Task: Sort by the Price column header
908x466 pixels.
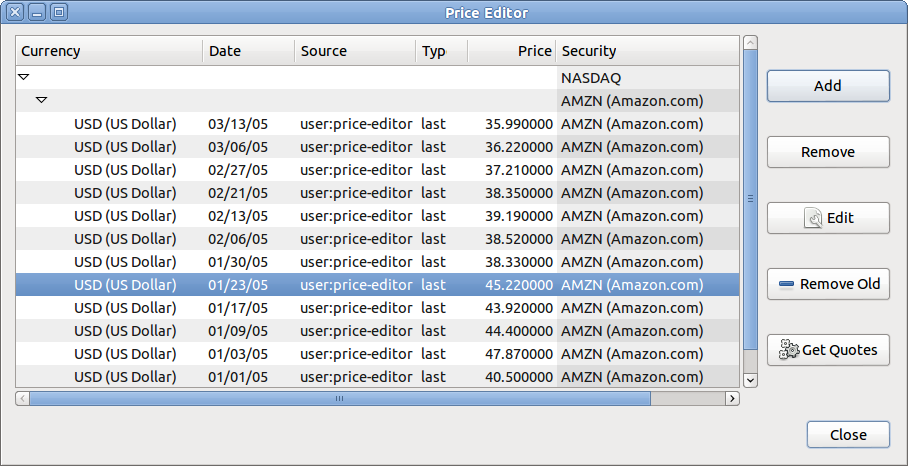Action: click(511, 51)
